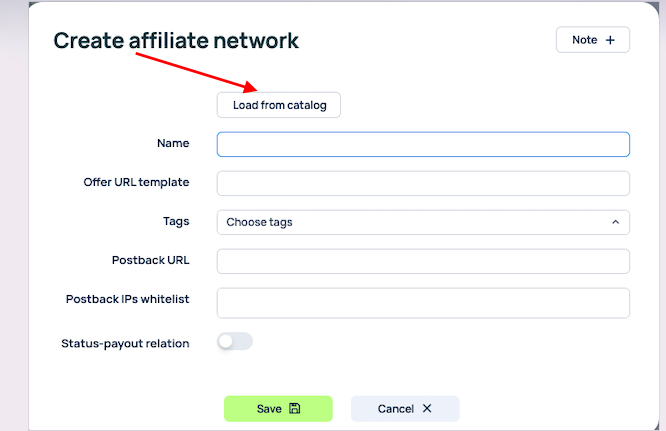Enable the Status-payout relation switch

pyautogui.click(x=235, y=342)
